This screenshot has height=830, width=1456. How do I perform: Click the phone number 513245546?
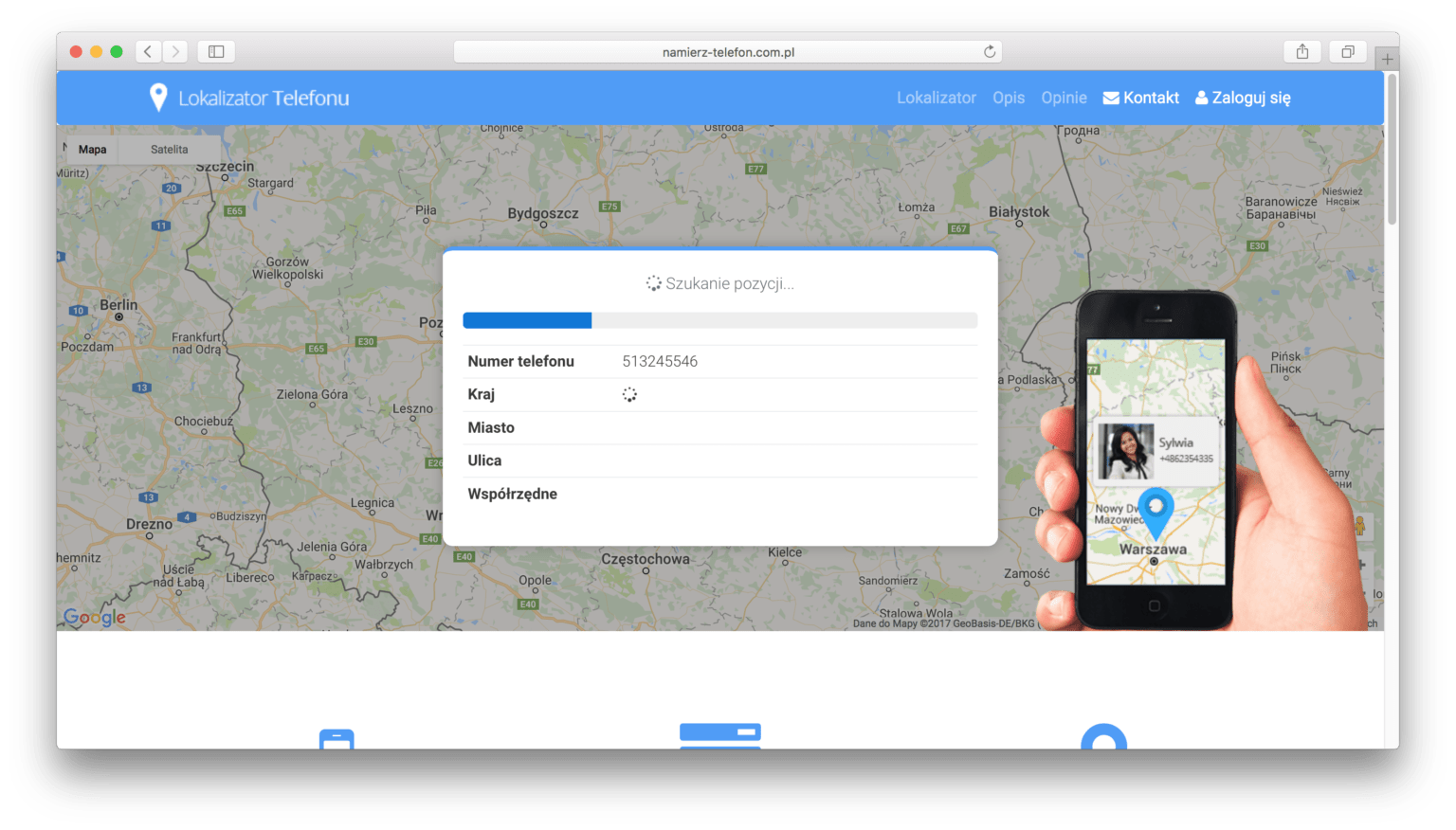pyautogui.click(x=660, y=361)
